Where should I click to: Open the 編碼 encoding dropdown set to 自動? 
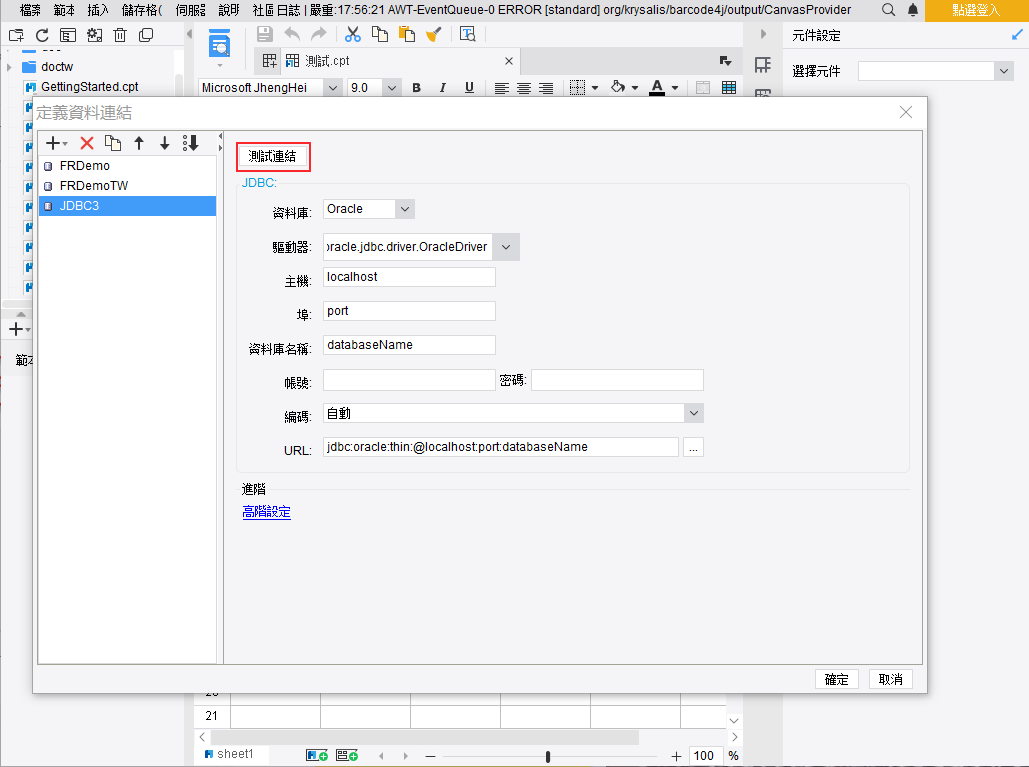point(694,412)
